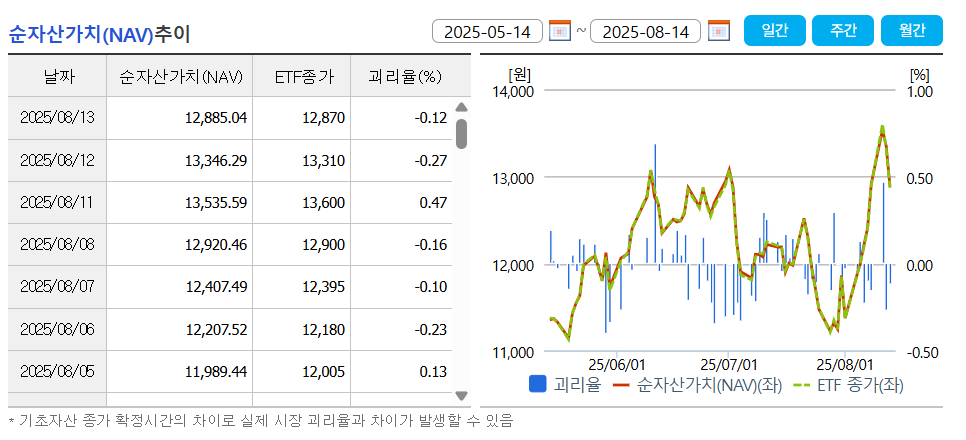Click the table scrollbar up arrow
Screen dimensions: 966x440
point(461,107)
